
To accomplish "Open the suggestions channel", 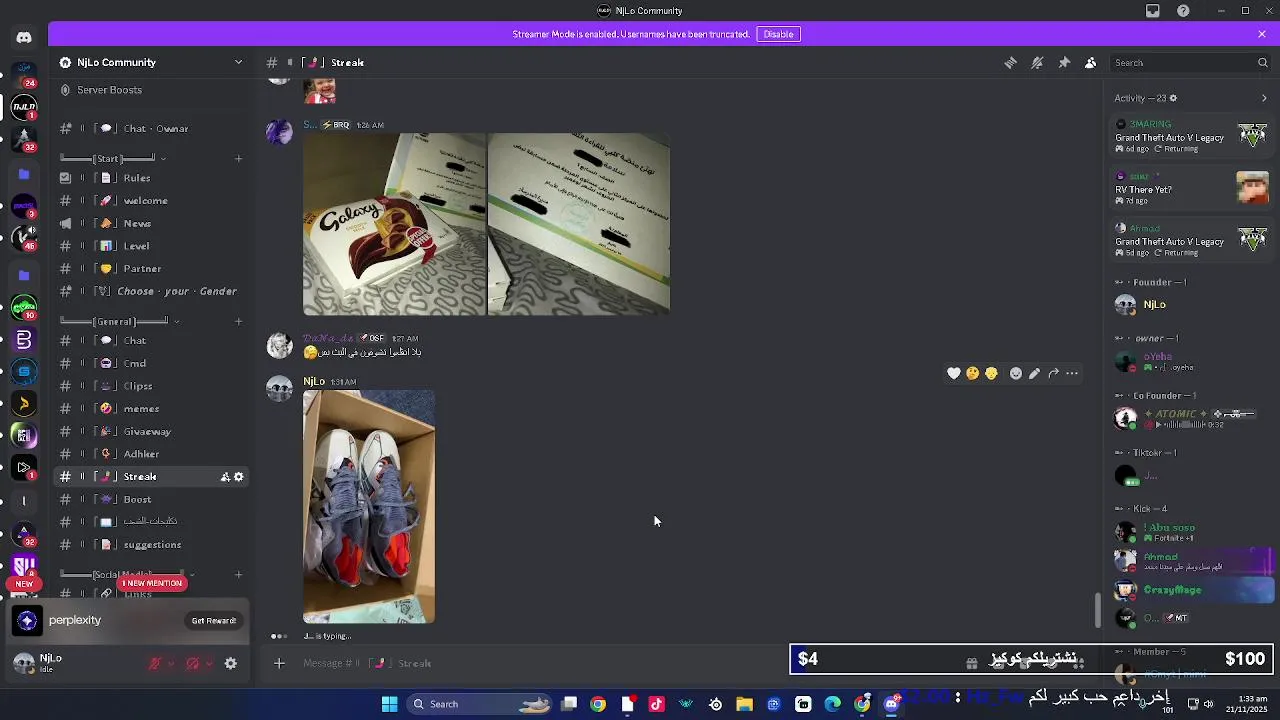I will tap(152, 545).
